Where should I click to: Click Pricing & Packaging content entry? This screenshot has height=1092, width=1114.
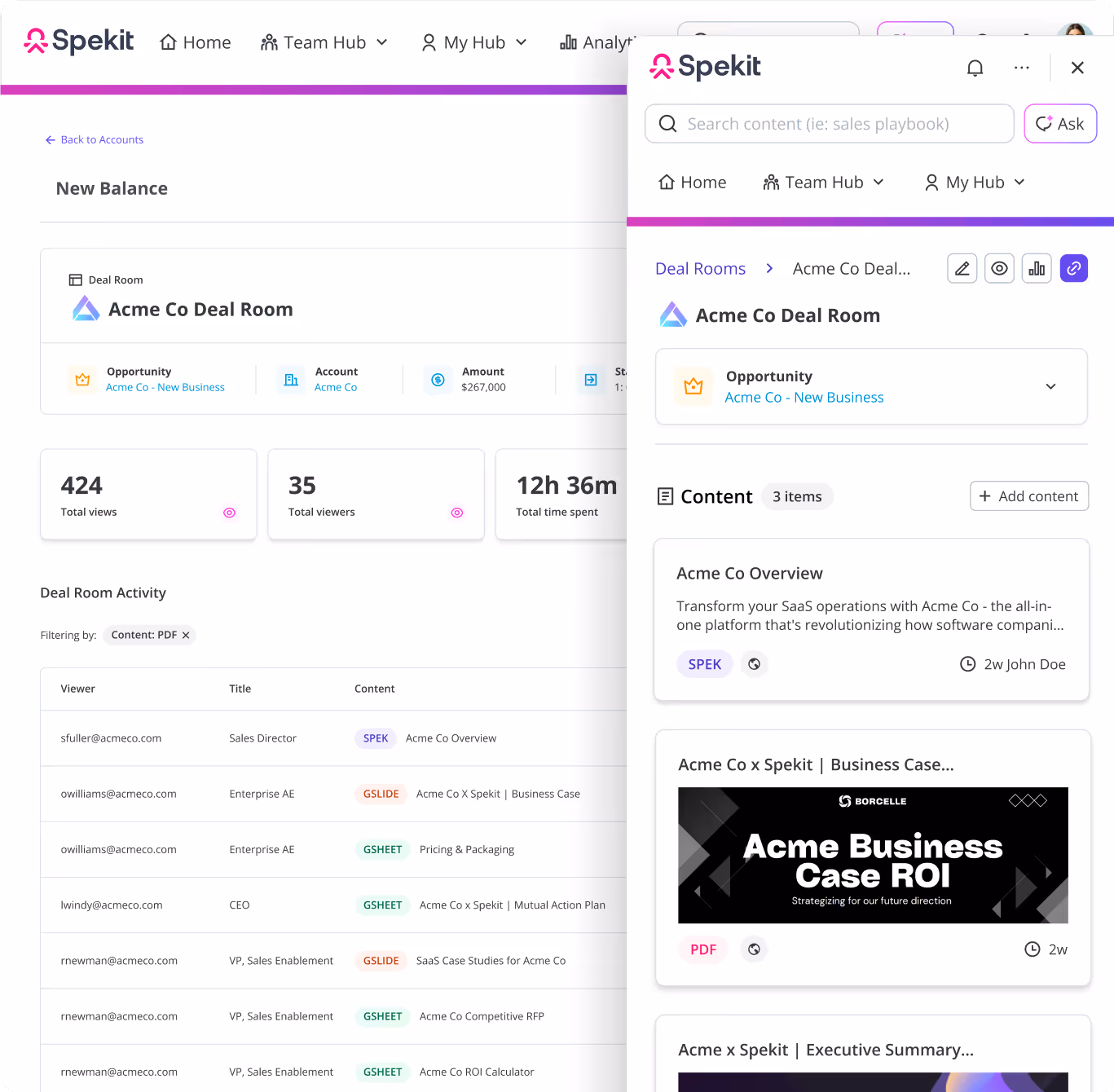pyautogui.click(x=467, y=849)
